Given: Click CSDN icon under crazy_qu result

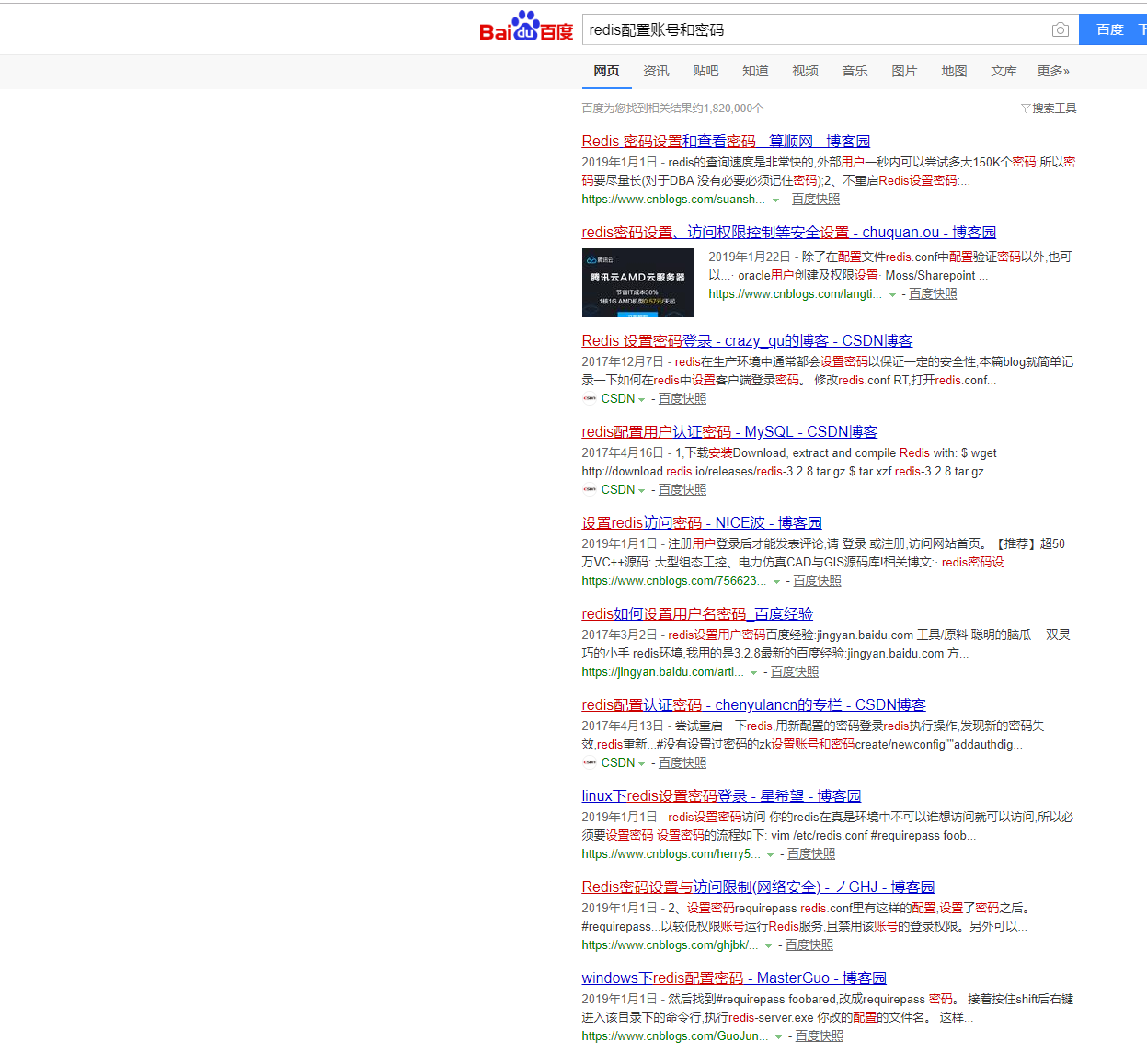Looking at the screenshot, I should click(x=590, y=398).
